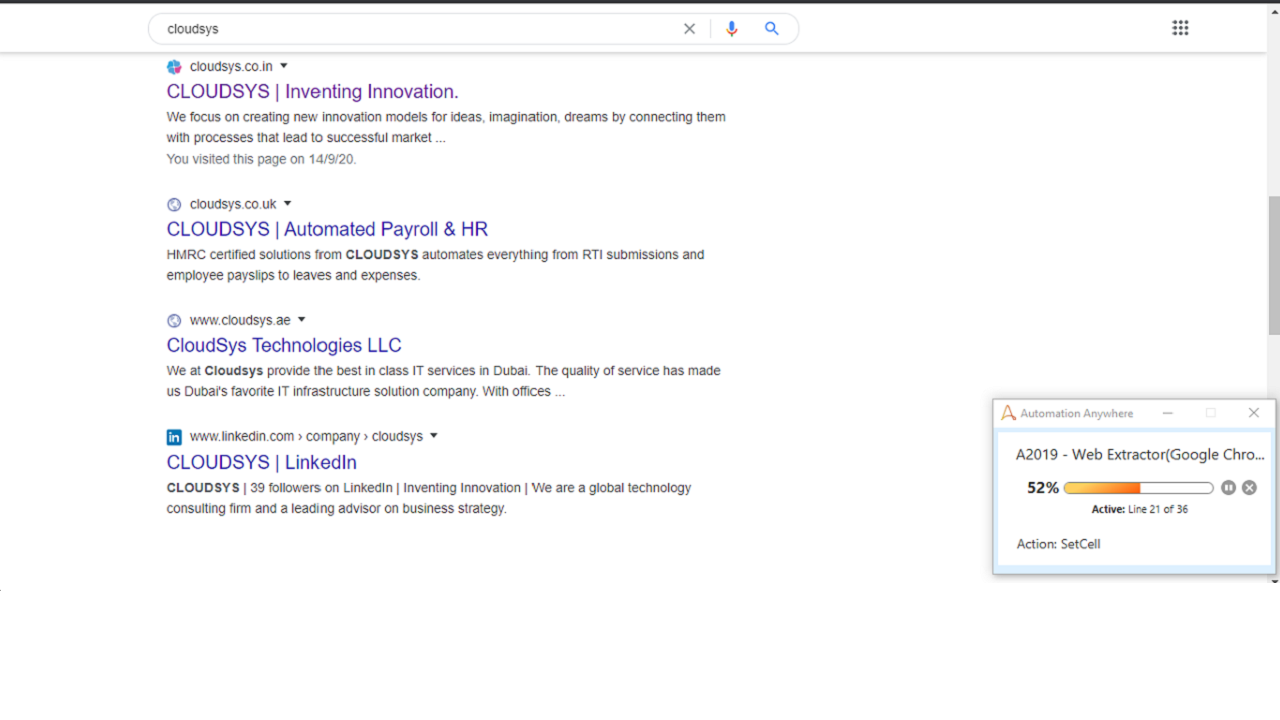Minimize the Automation Anywhere window
The width and height of the screenshot is (1280, 720).
1167,413
